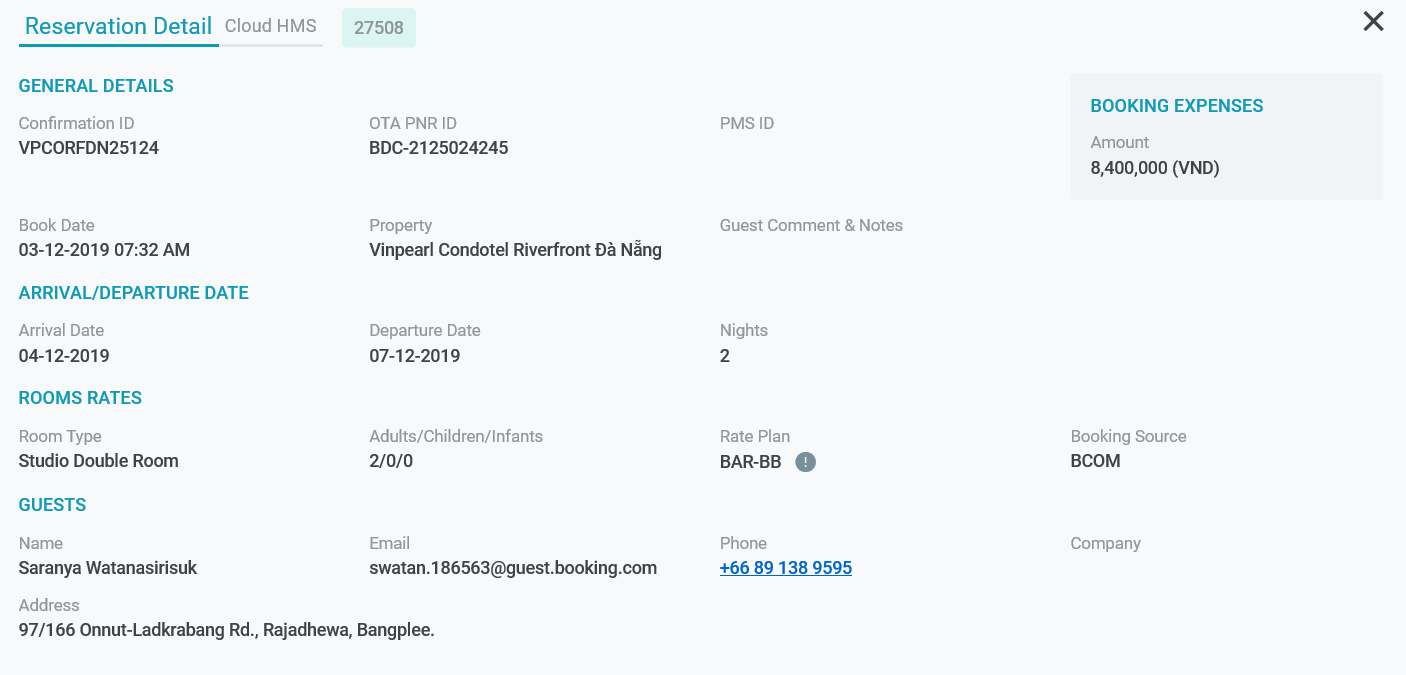Click the Booking Expenses panel heading
The width and height of the screenshot is (1406, 675).
pos(1177,106)
